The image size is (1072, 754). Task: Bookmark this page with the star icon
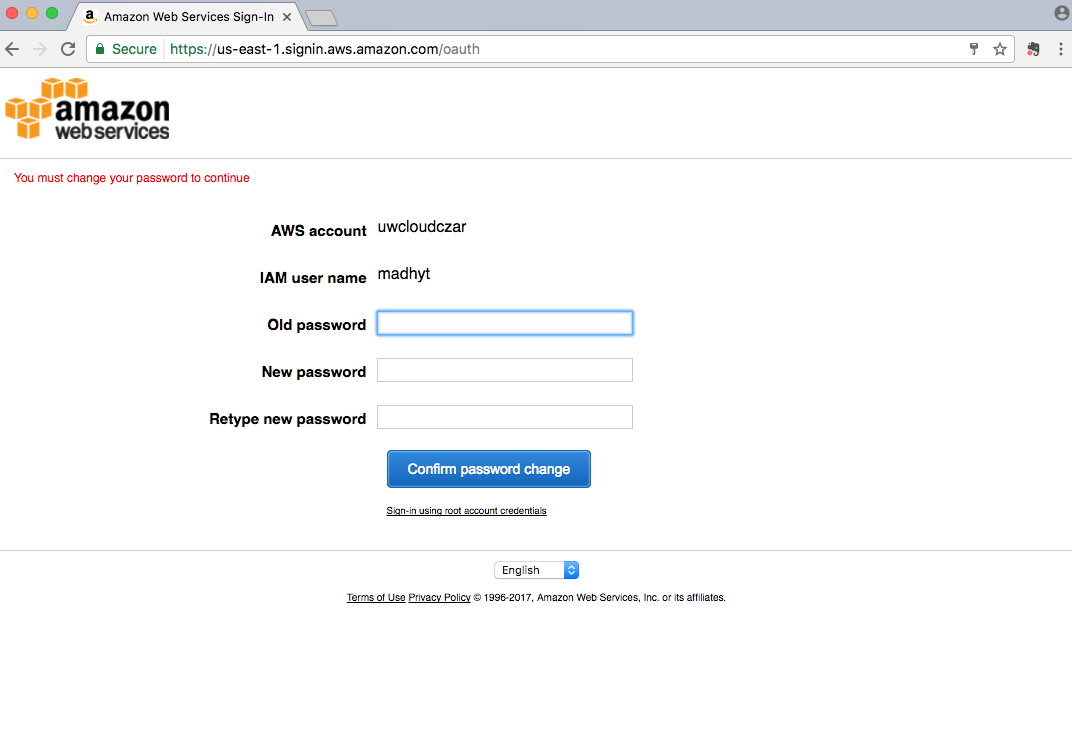(1000, 49)
